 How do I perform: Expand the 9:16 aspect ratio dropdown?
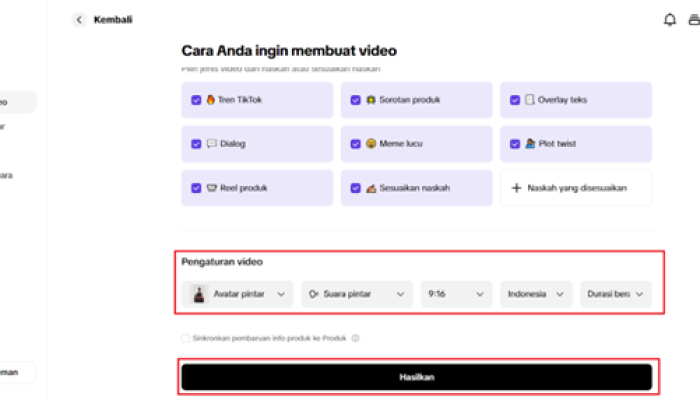pyautogui.click(x=456, y=294)
